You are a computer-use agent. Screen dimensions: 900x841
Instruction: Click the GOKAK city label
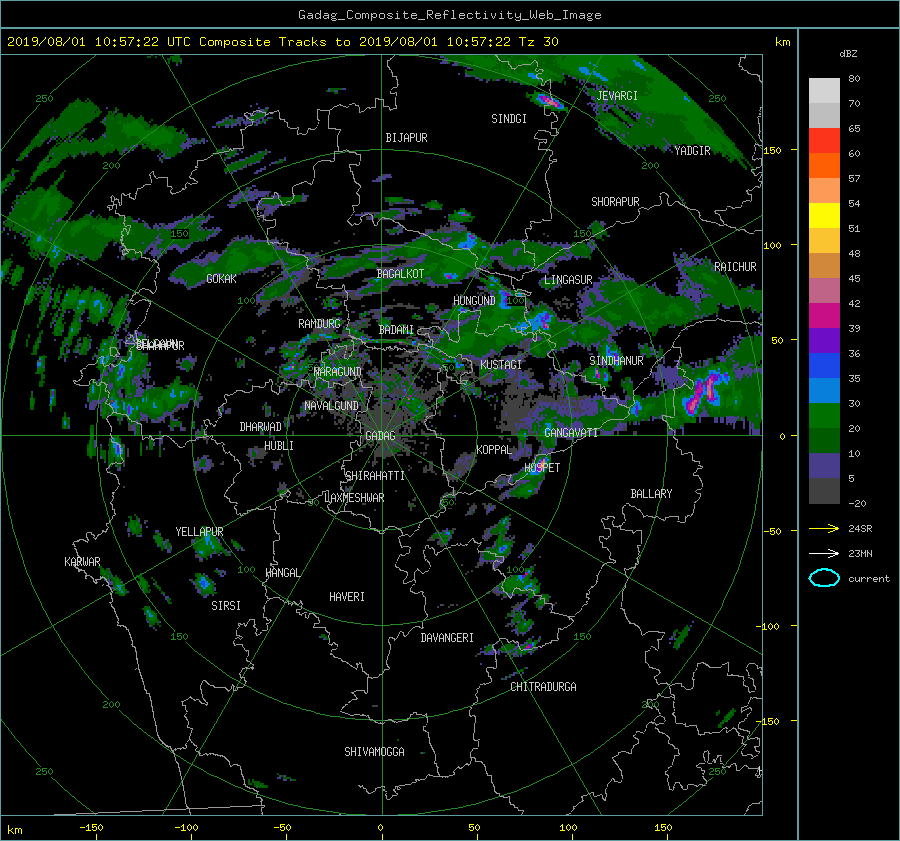point(221,279)
